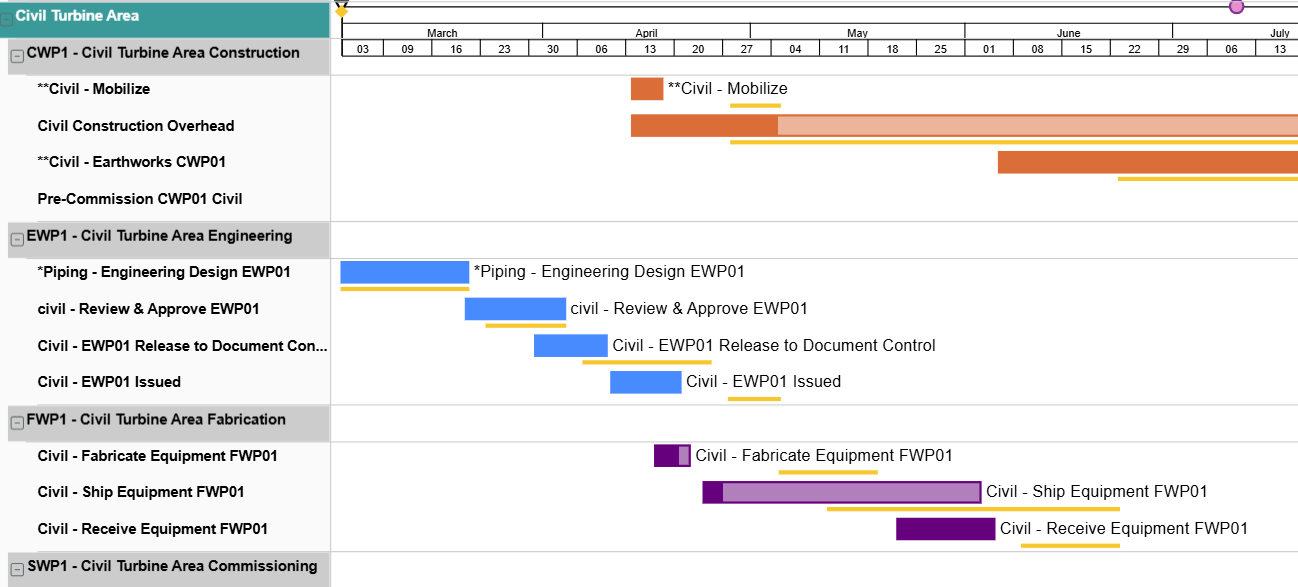Viewport: 1298px width, 587px height.
Task: Collapse the CWP1 Construction group
Action: pyautogui.click(x=17, y=57)
